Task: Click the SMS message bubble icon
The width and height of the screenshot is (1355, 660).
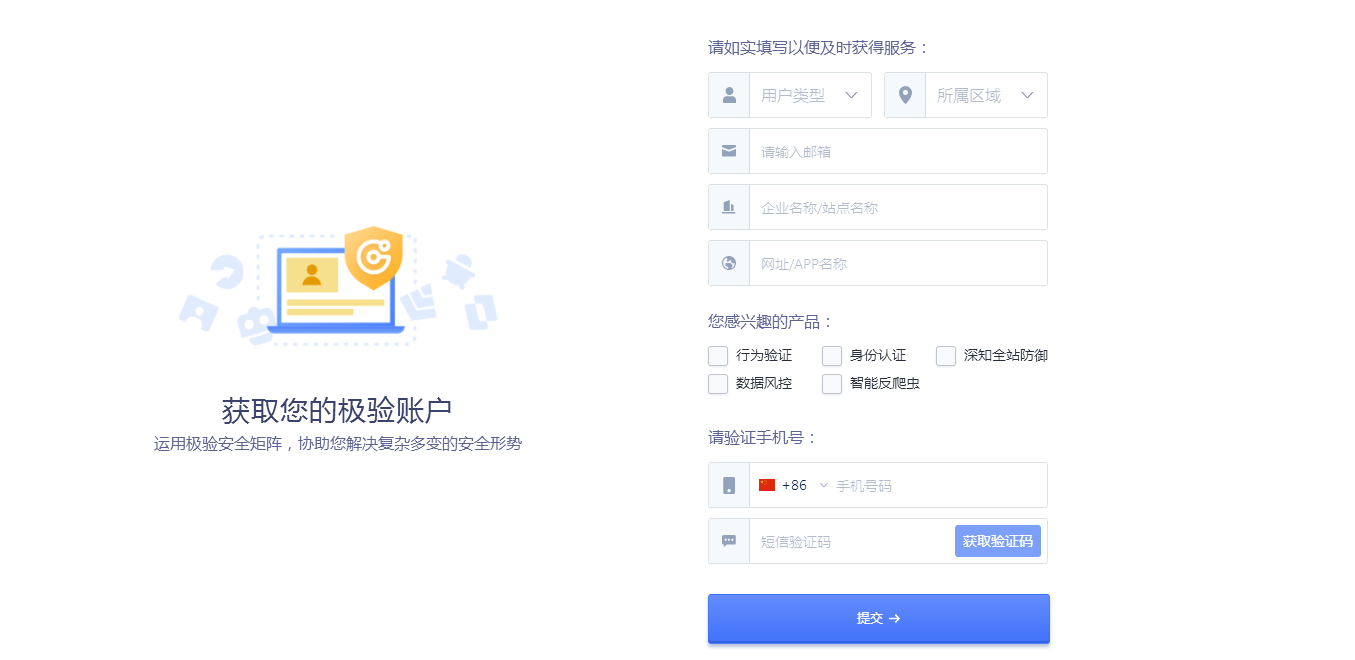Action: [729, 541]
